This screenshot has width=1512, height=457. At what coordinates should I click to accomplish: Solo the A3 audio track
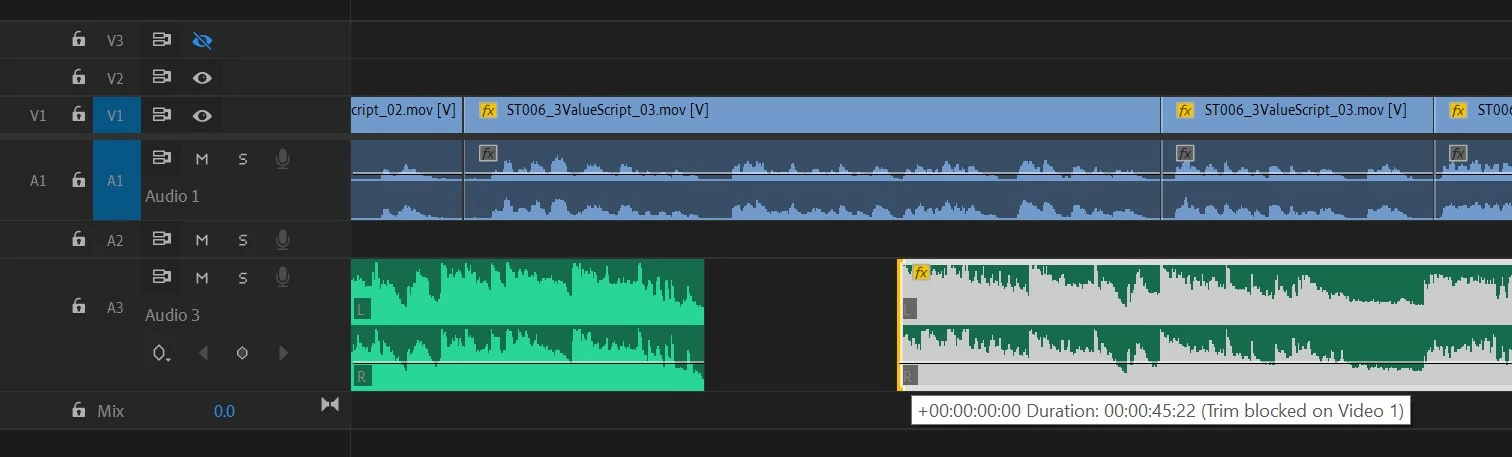pos(243,276)
